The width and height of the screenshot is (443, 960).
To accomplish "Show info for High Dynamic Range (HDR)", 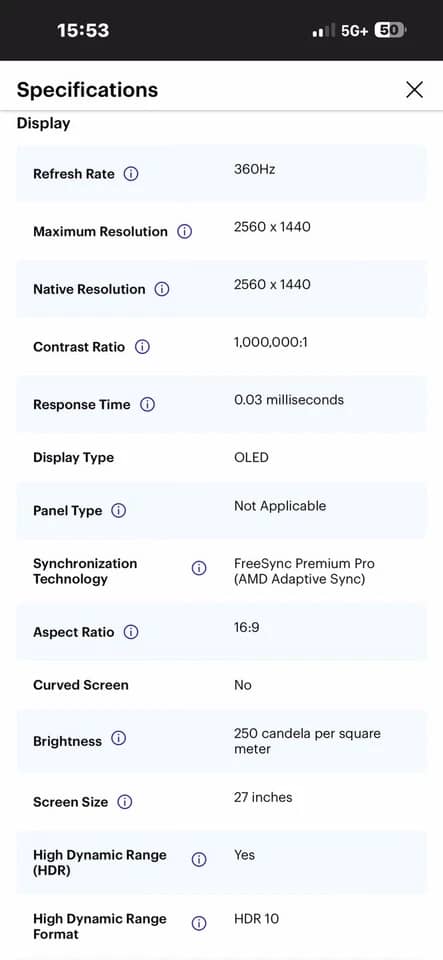I will (198, 860).
